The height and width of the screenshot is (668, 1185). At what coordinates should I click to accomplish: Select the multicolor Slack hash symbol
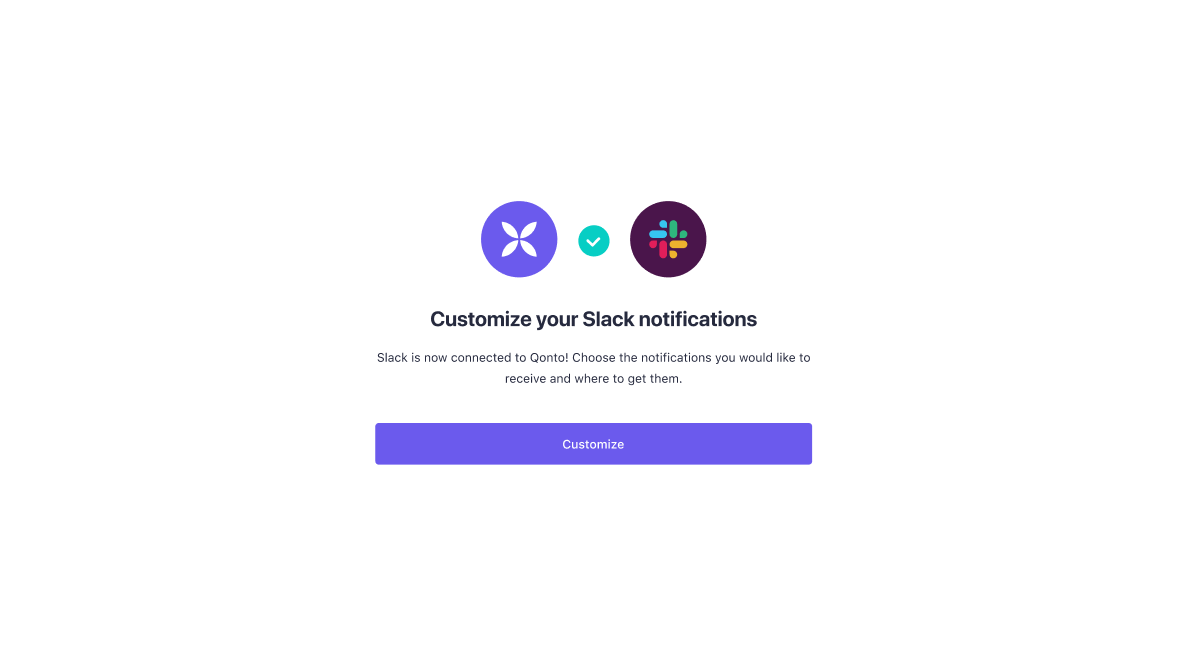pos(668,239)
